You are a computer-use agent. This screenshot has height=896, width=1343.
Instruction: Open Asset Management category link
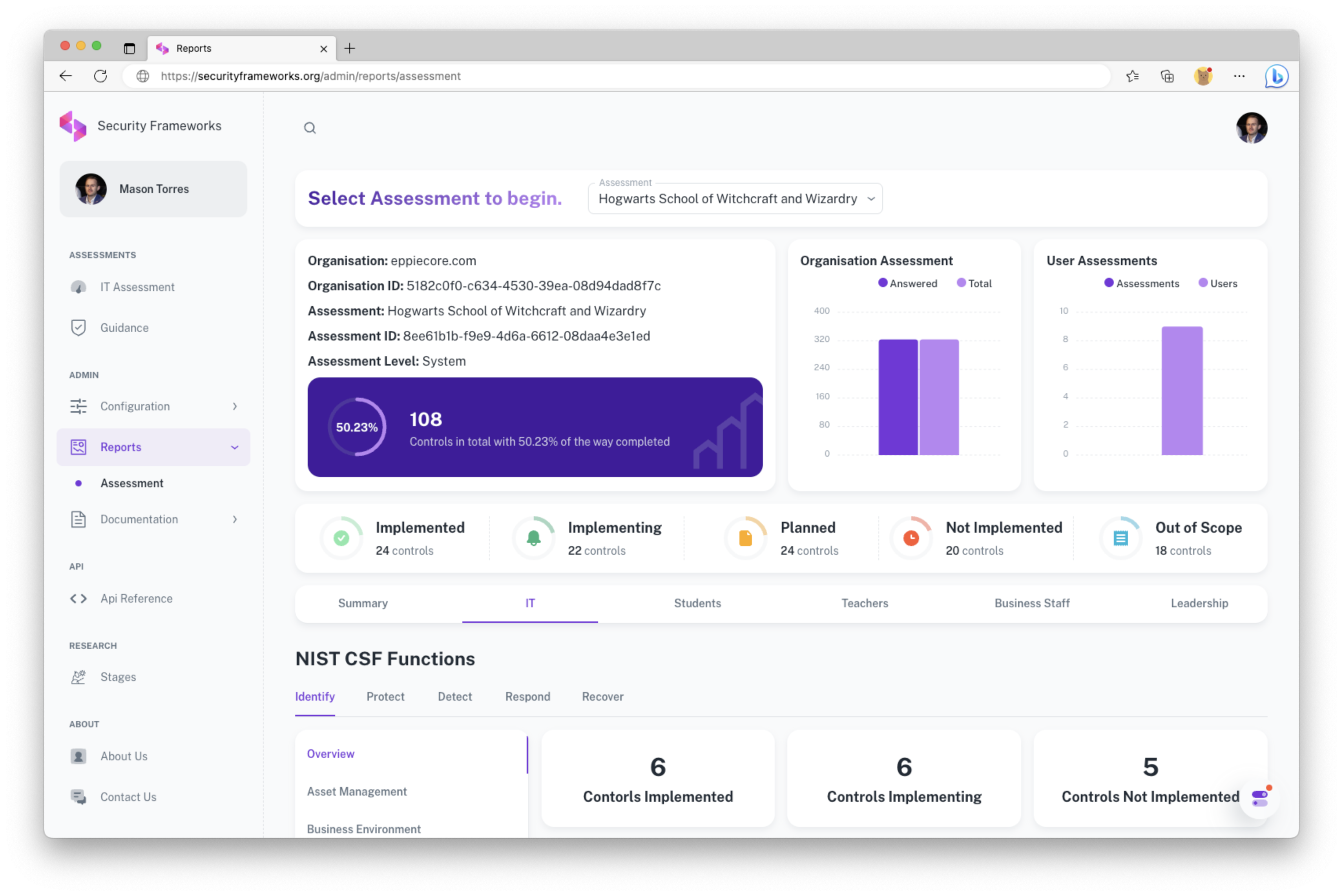[357, 791]
